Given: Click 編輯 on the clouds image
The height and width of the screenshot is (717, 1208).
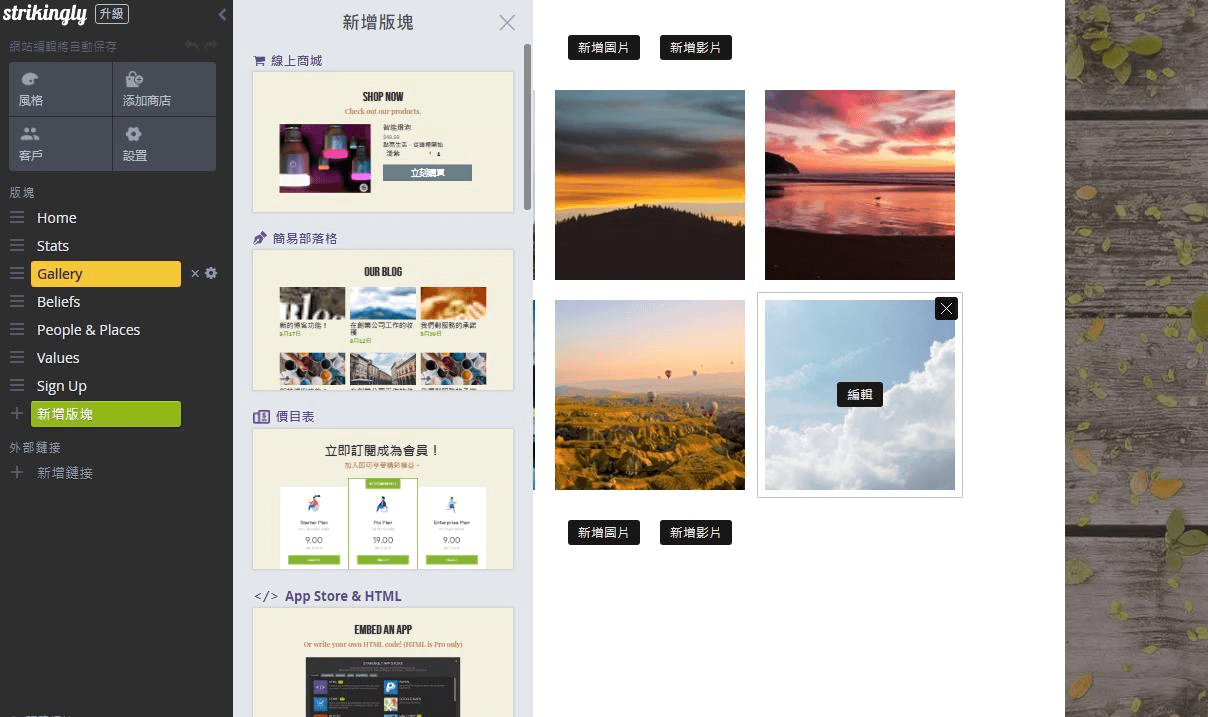Looking at the screenshot, I should (860, 394).
